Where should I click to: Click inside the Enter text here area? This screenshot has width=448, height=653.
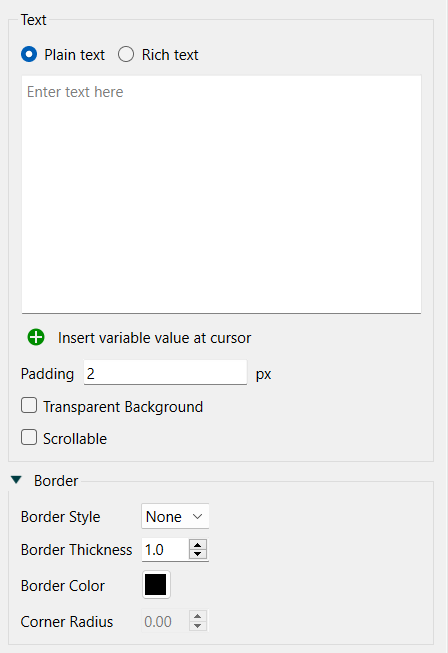pos(222,194)
